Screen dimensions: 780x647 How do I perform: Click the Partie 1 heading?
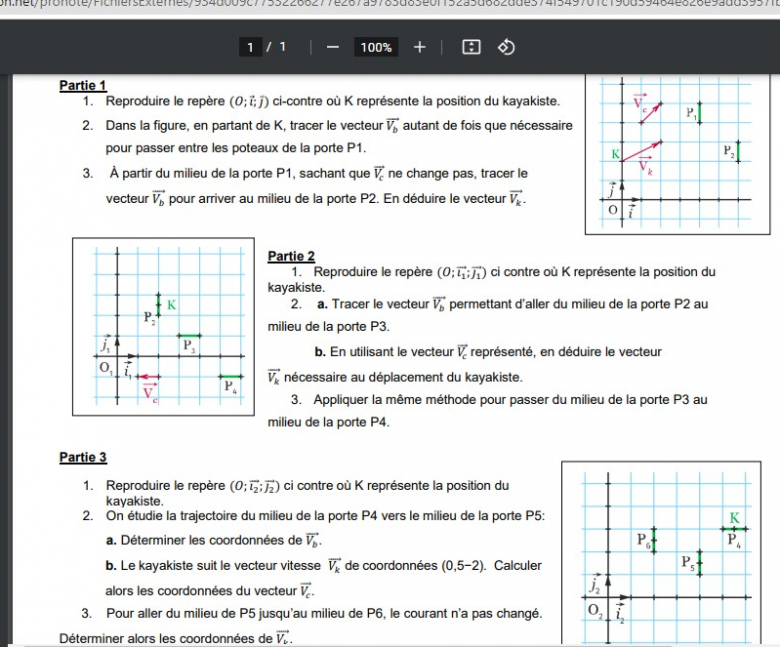83,86
